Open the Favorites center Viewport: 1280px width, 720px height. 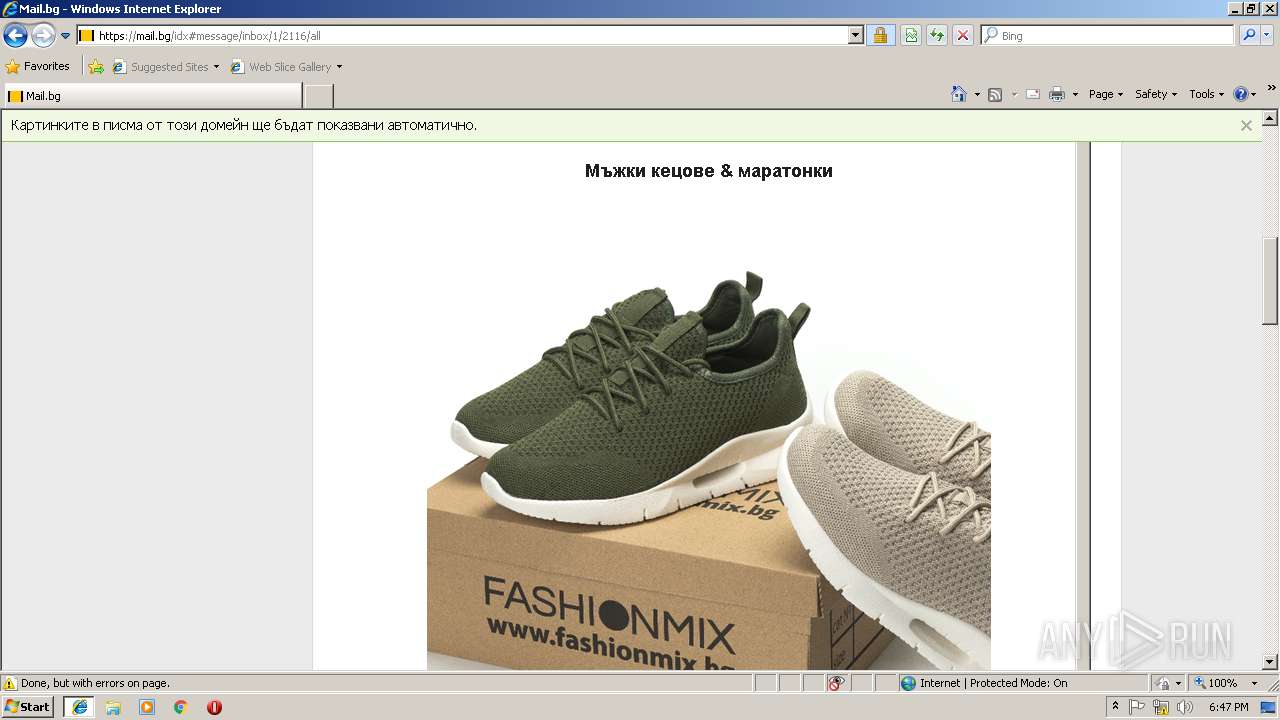[38, 66]
